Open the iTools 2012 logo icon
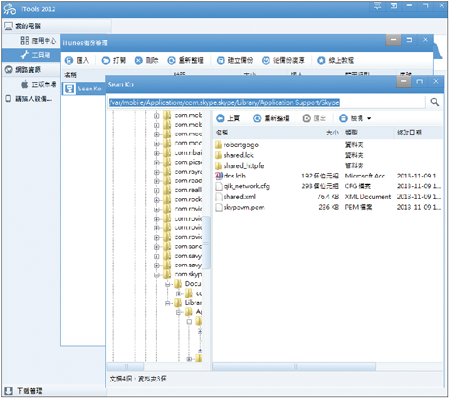The width and height of the screenshot is (450, 399). tap(10, 9)
